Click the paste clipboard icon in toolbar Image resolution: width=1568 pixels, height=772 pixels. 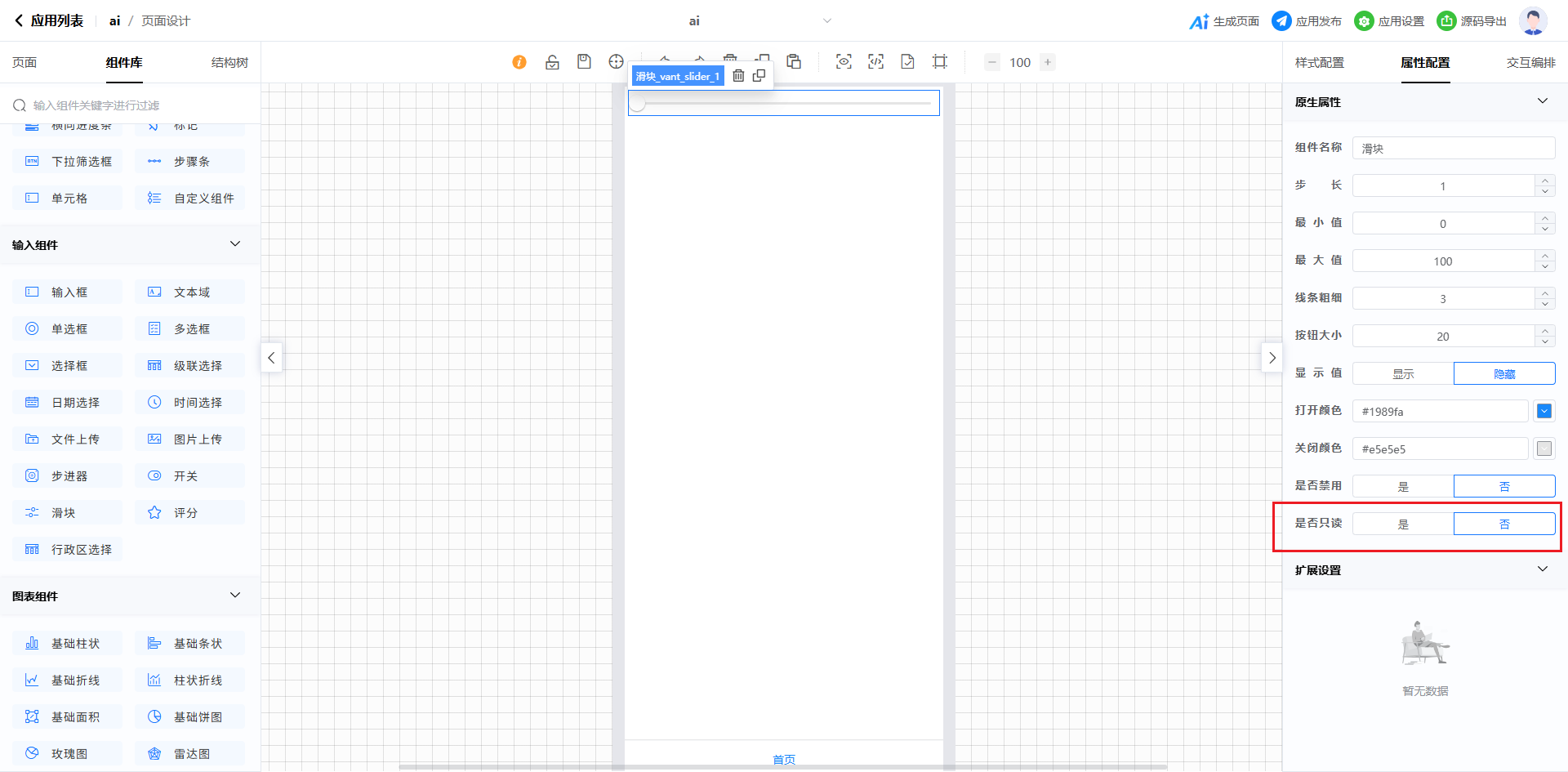click(794, 62)
